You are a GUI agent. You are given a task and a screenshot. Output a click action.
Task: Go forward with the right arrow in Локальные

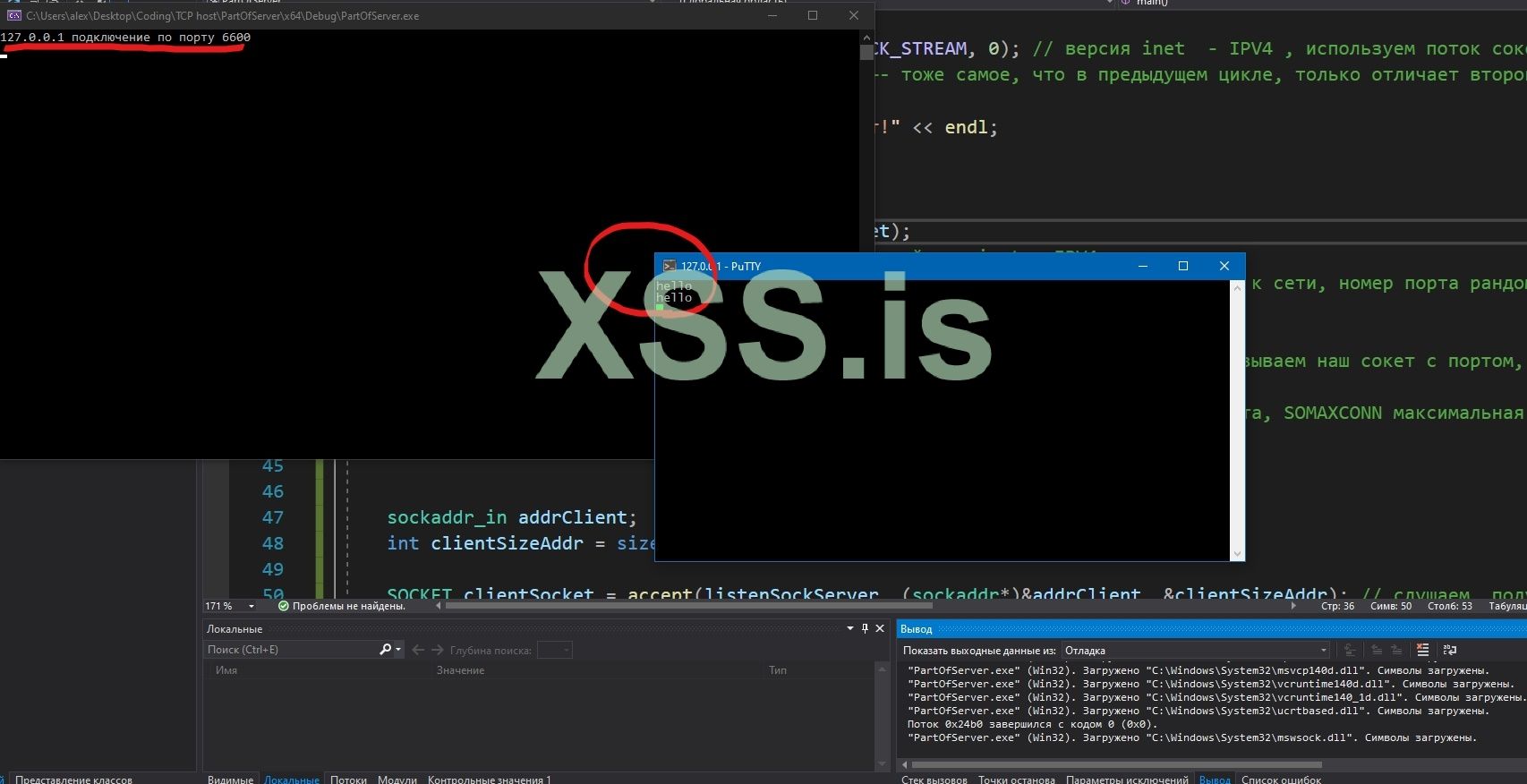[x=438, y=650]
